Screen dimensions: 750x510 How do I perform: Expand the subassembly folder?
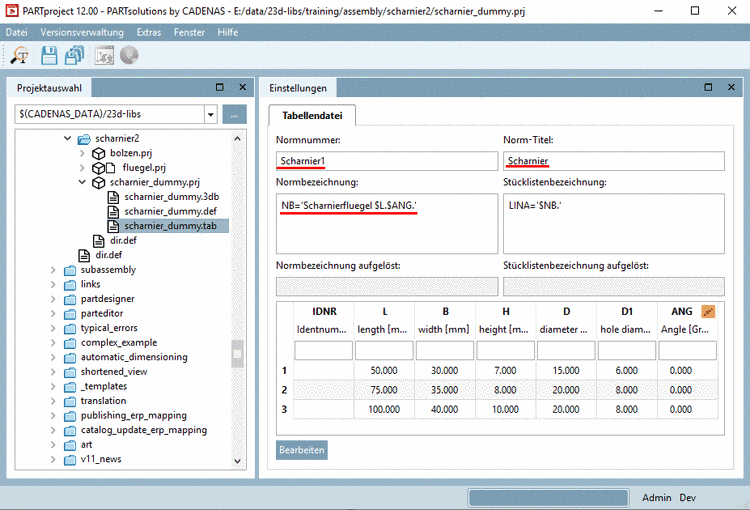click(54, 270)
